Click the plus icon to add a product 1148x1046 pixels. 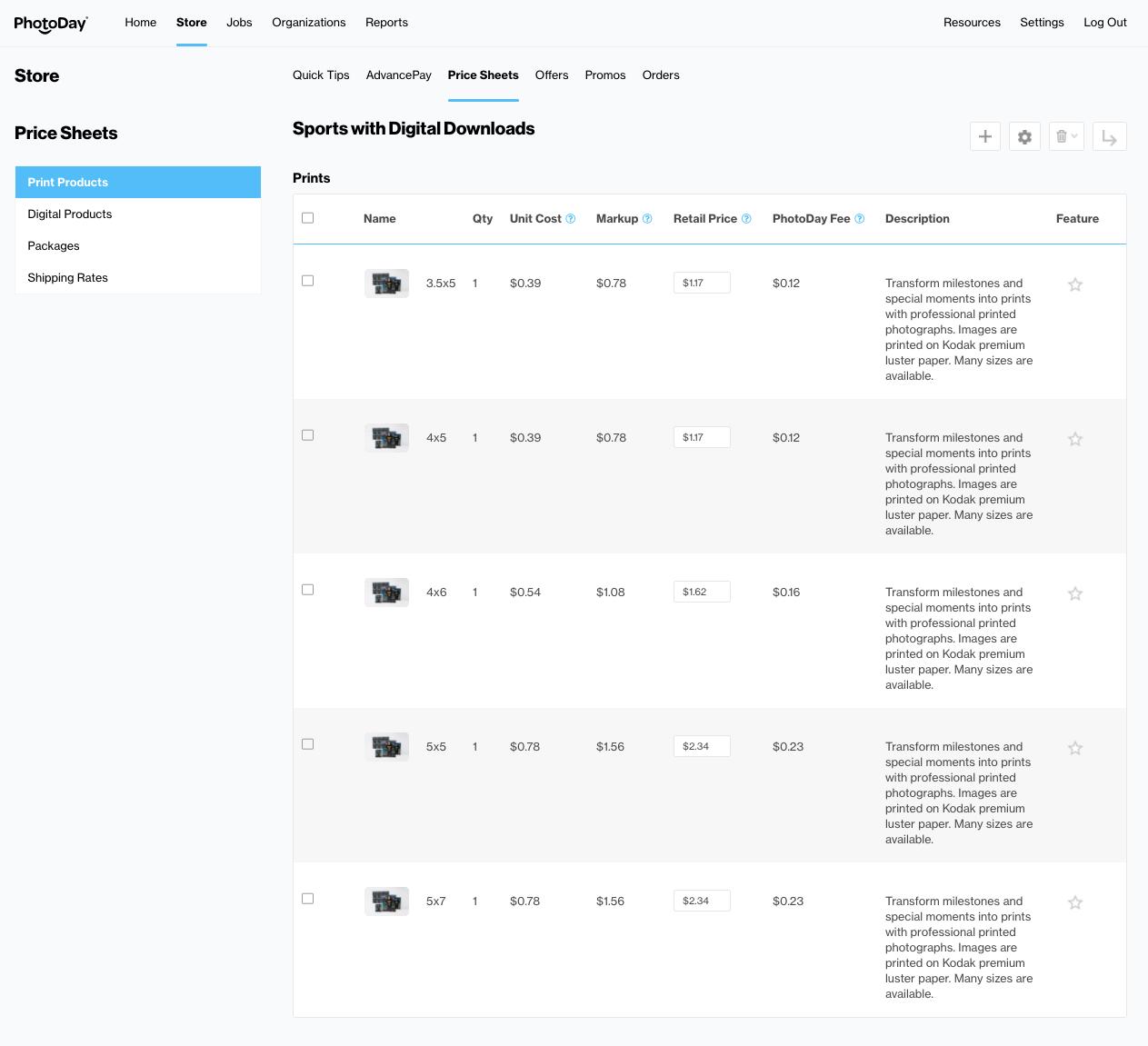click(985, 136)
